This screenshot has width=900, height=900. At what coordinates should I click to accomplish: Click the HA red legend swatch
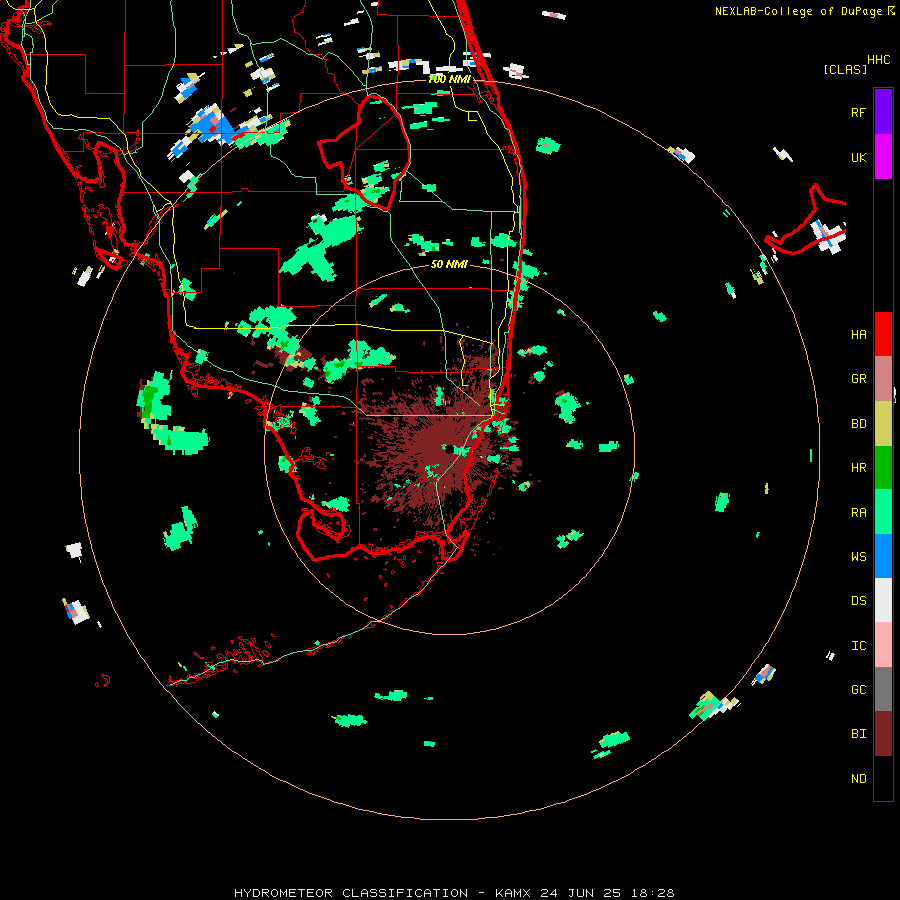tap(883, 334)
